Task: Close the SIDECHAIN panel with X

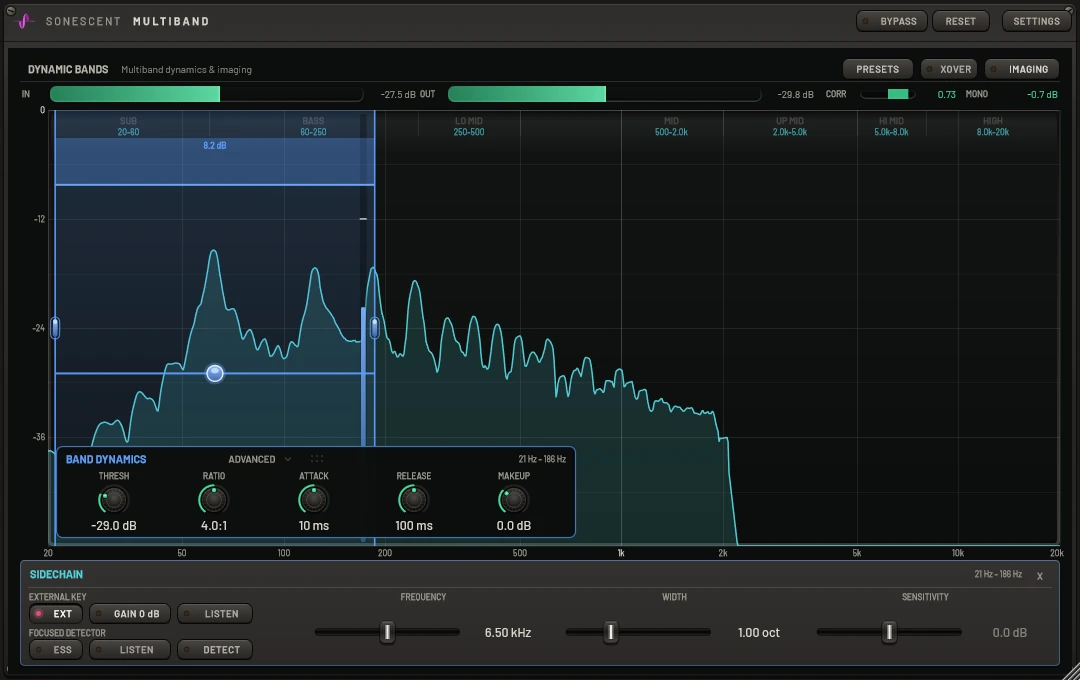Action: pos(1039,576)
